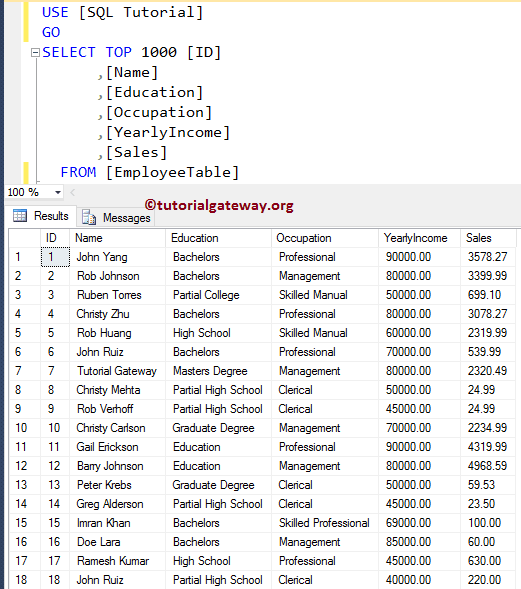Image resolution: width=521 pixels, height=589 pixels.
Task: Click the 59.53 sales cell
Action: [x=488, y=485]
